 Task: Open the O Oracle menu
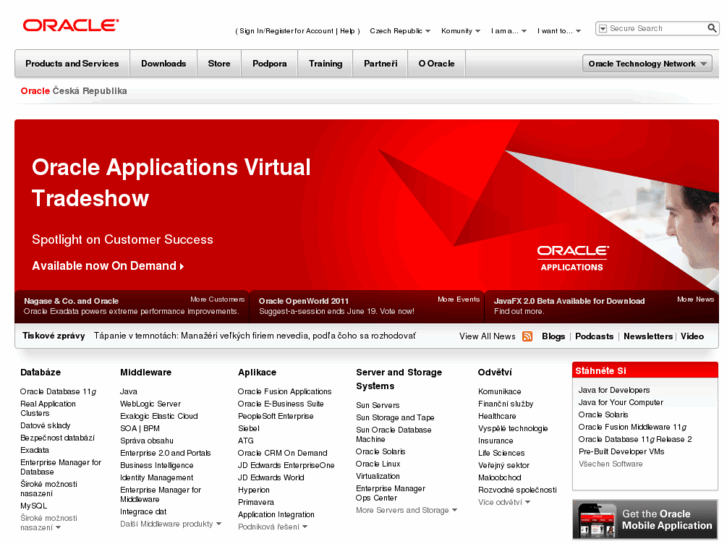[x=436, y=64]
